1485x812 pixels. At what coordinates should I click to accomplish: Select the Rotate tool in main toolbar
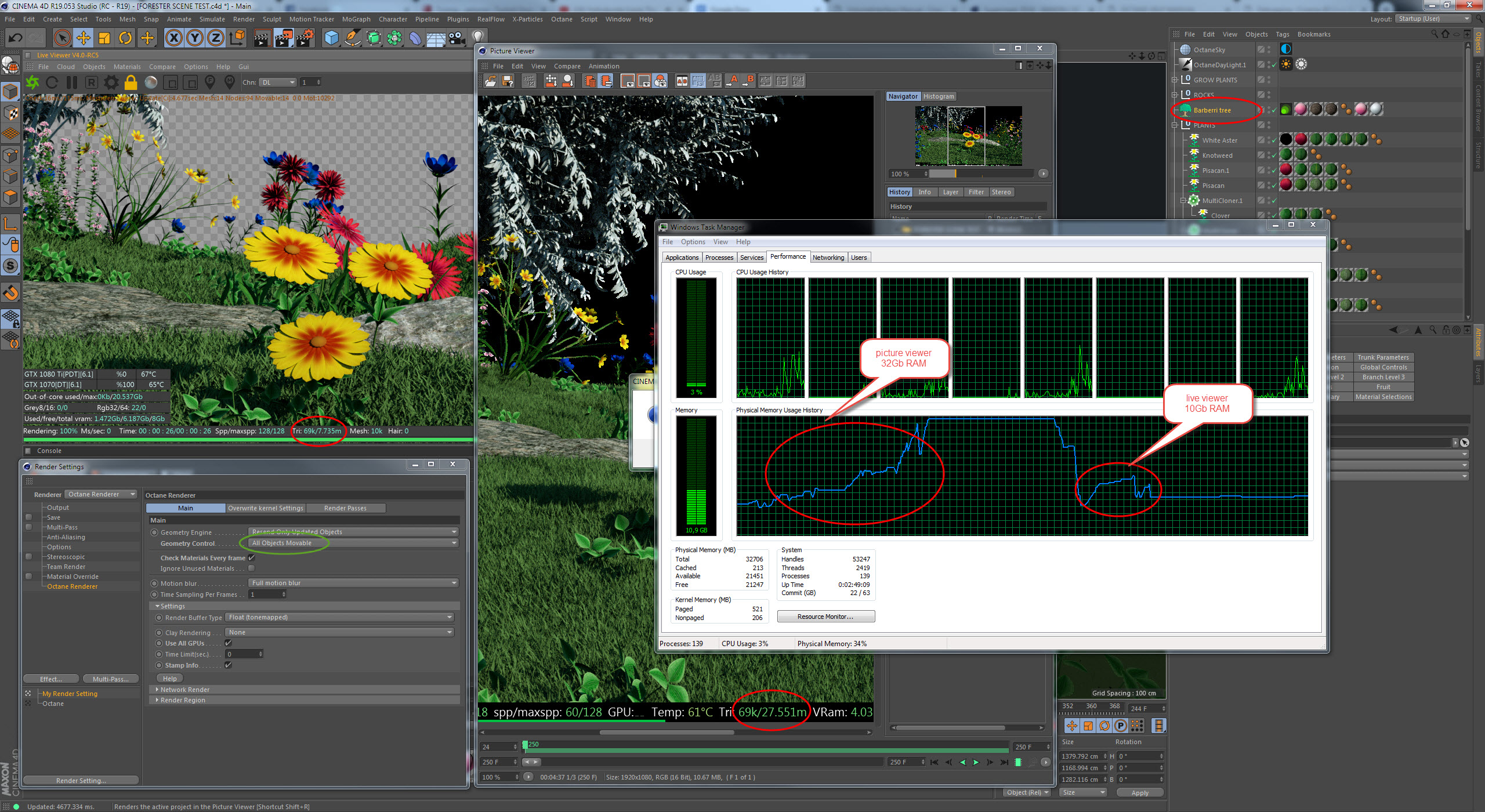tap(125, 38)
